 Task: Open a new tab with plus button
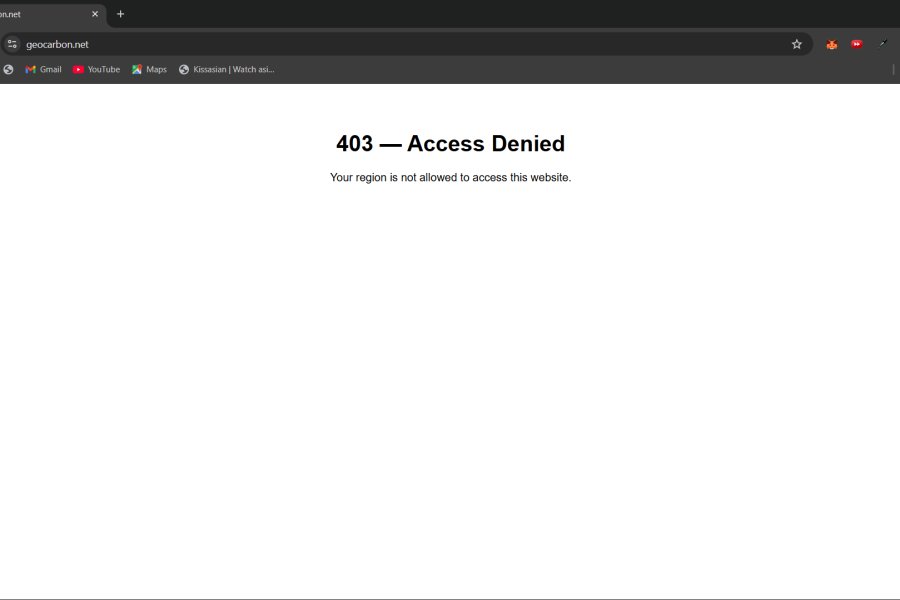121,14
